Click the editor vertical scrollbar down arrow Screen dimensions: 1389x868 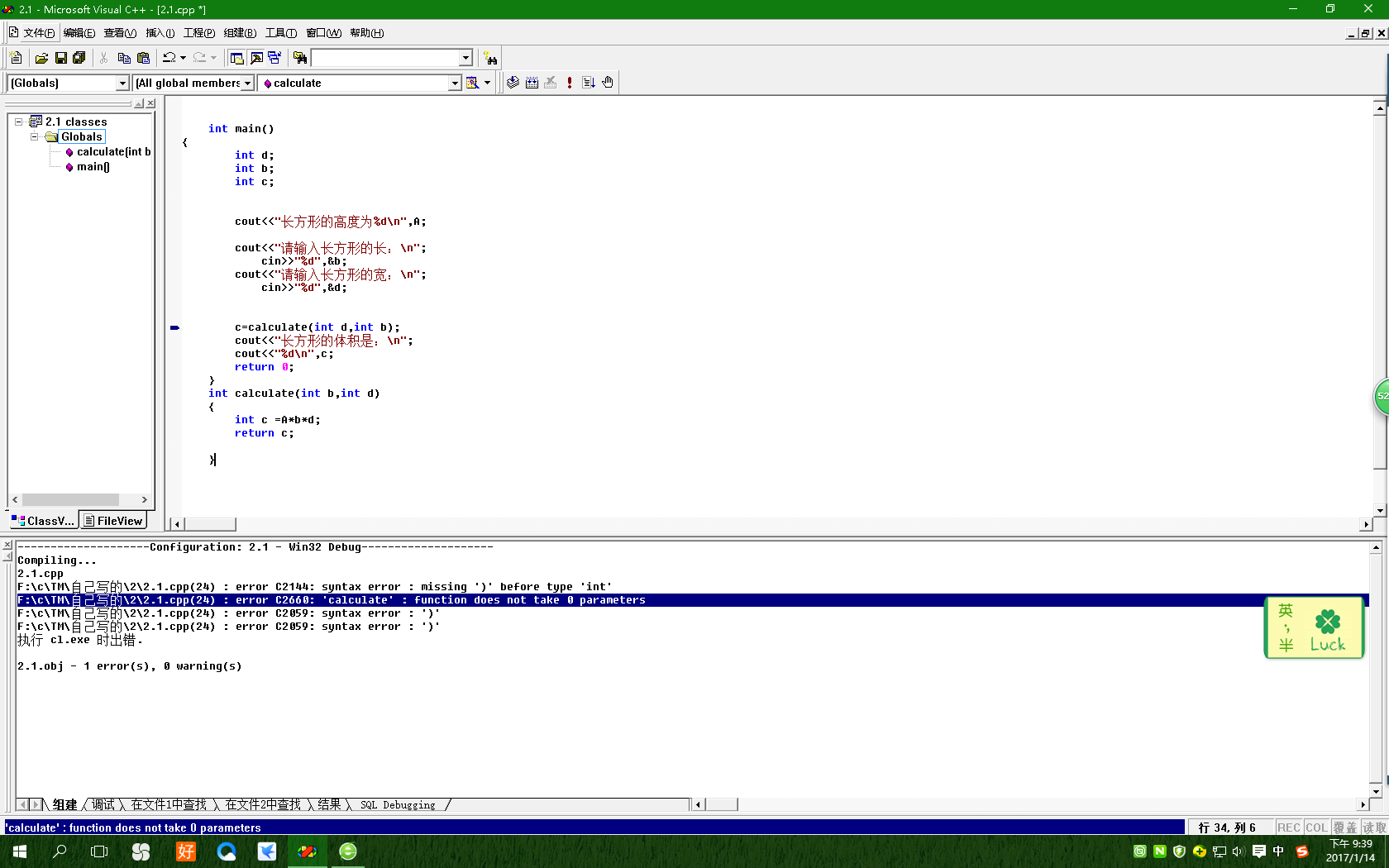coord(1380,510)
